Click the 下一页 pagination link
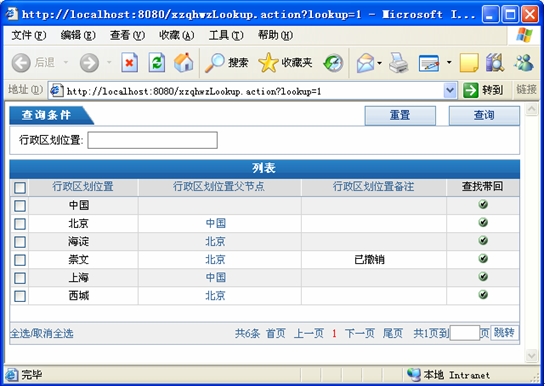Screen dimensions: 545x386 360,334
